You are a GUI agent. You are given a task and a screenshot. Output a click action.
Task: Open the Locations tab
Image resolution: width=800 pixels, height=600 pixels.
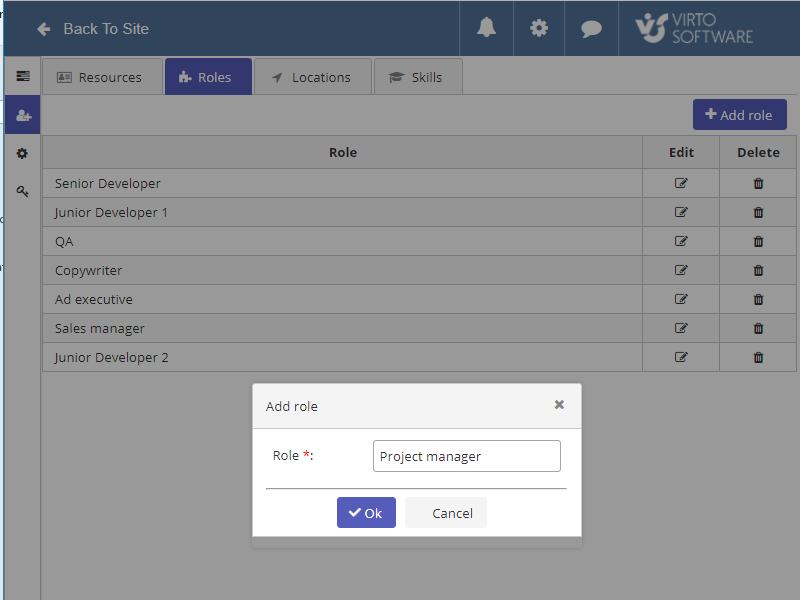pyautogui.click(x=311, y=77)
